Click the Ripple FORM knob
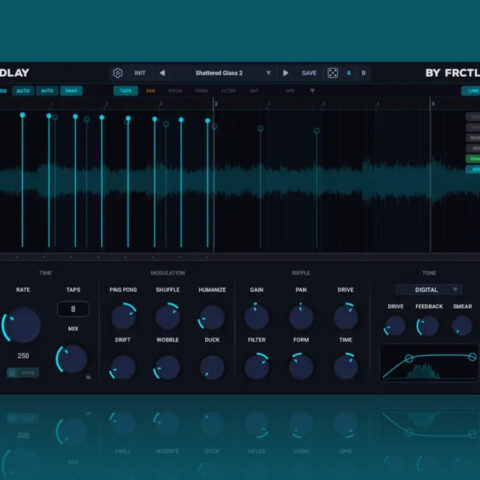The image size is (480, 480). tap(301, 367)
